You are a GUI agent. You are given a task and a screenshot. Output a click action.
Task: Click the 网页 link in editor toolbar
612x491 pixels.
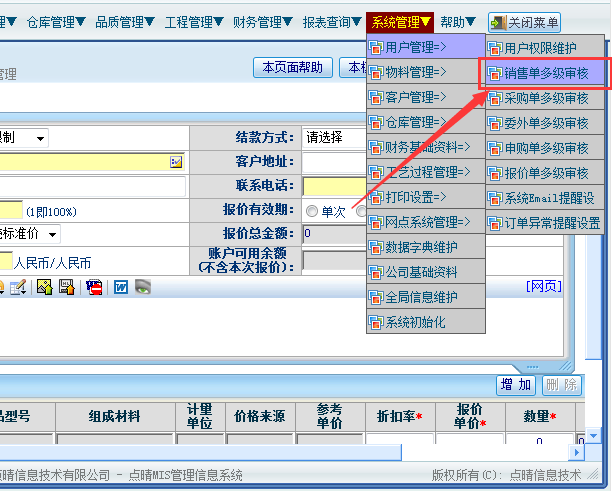[543, 286]
